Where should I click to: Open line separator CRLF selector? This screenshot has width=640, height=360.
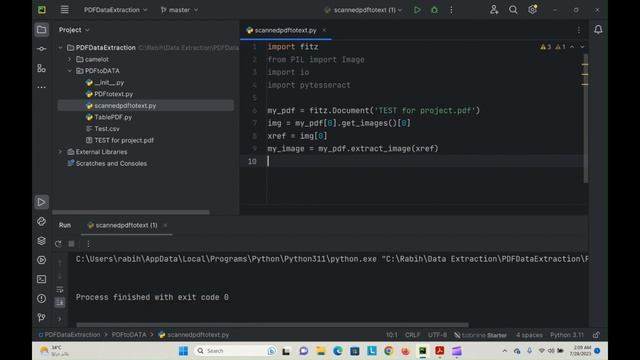point(412,335)
